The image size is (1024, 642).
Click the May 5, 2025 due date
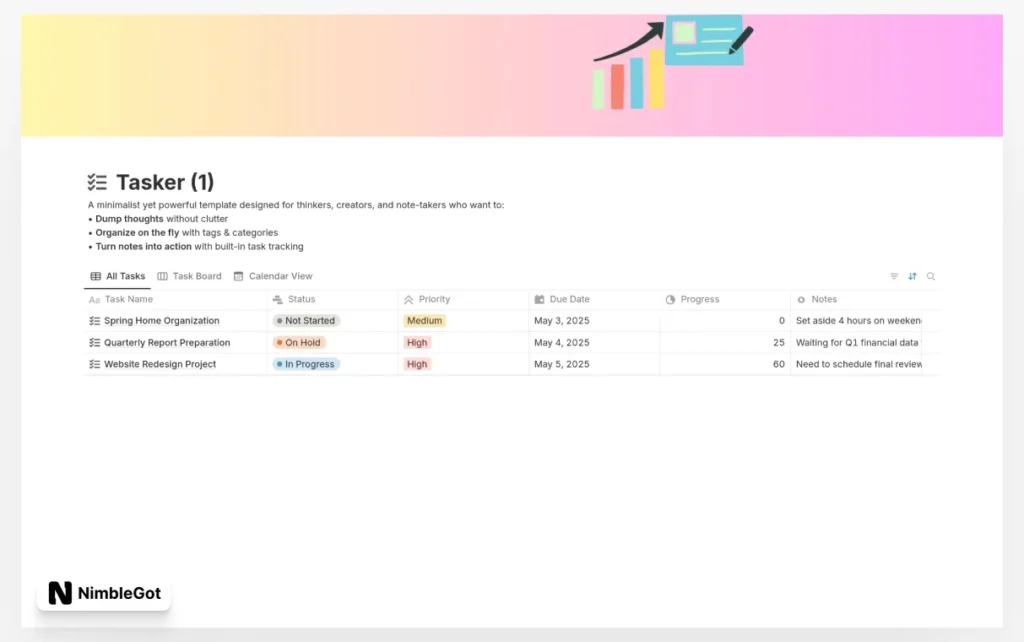coord(562,364)
